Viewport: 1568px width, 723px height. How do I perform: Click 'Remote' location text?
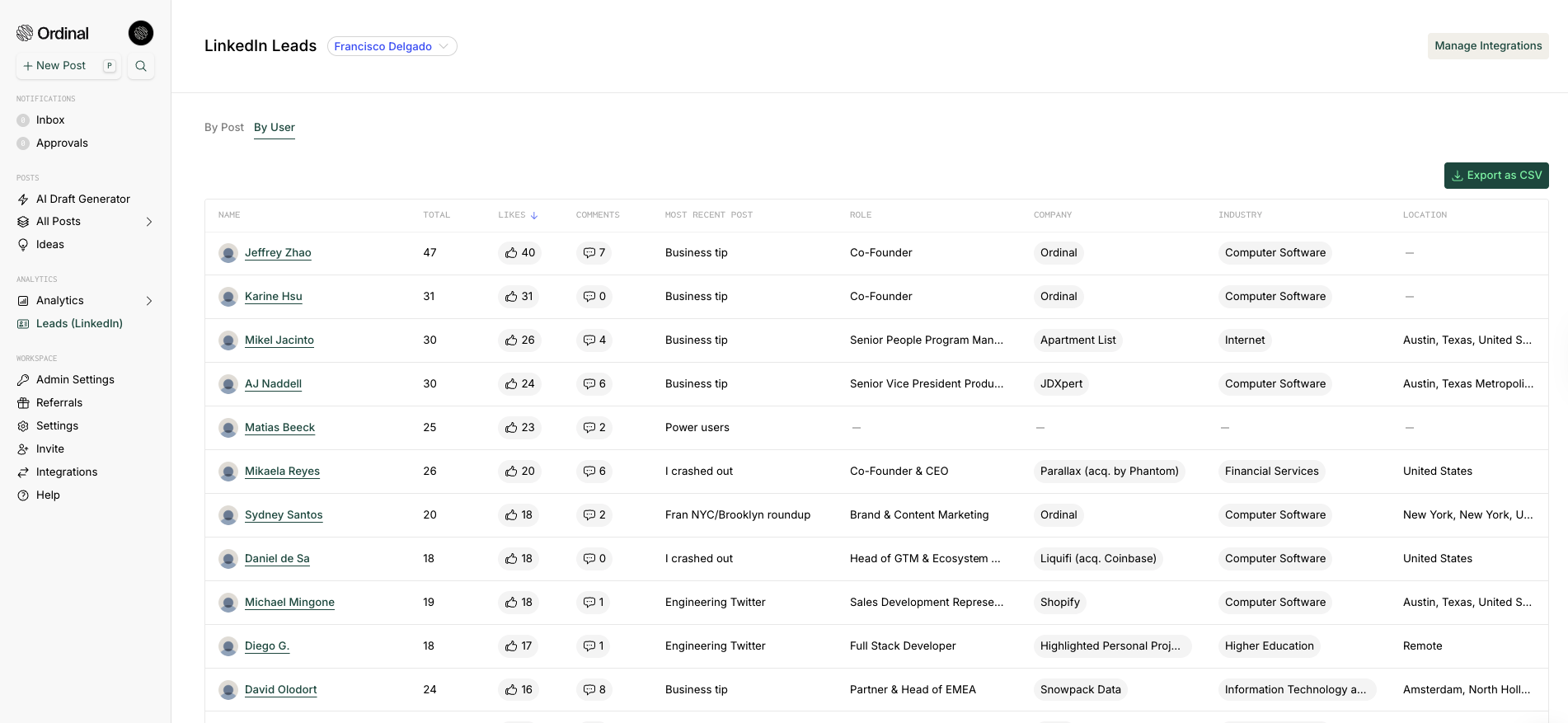point(1423,646)
